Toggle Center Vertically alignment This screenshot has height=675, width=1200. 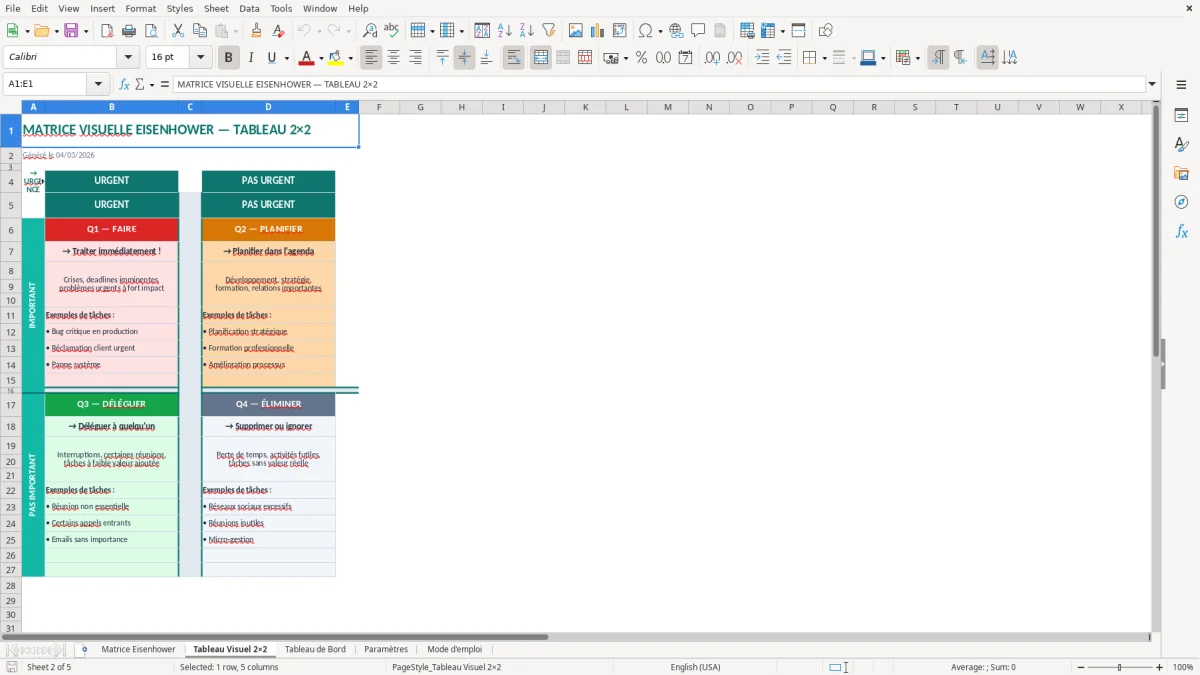coord(464,58)
